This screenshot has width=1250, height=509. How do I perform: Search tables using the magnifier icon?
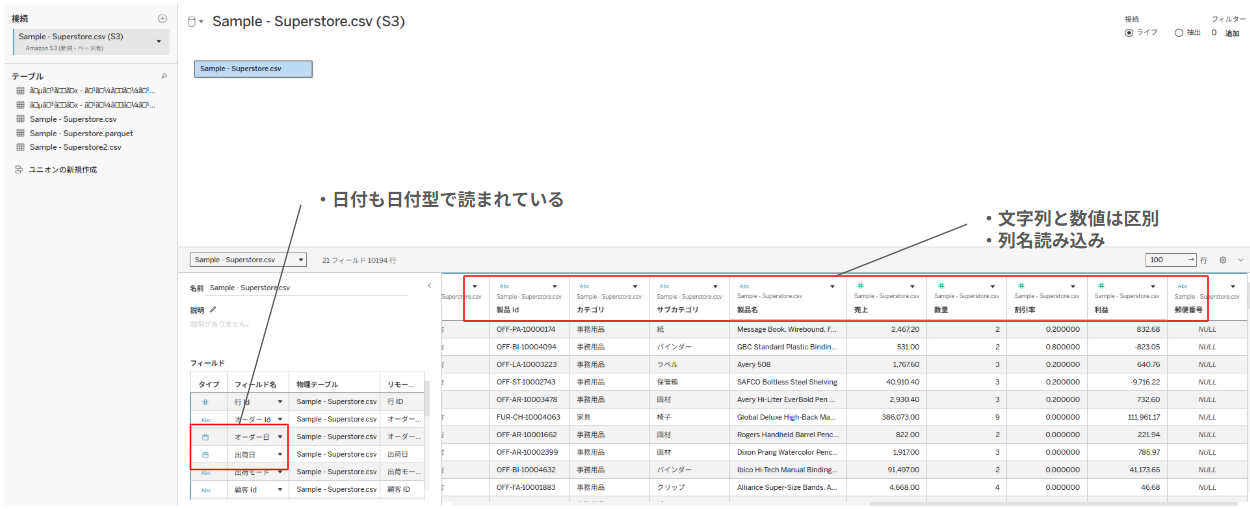point(164,76)
